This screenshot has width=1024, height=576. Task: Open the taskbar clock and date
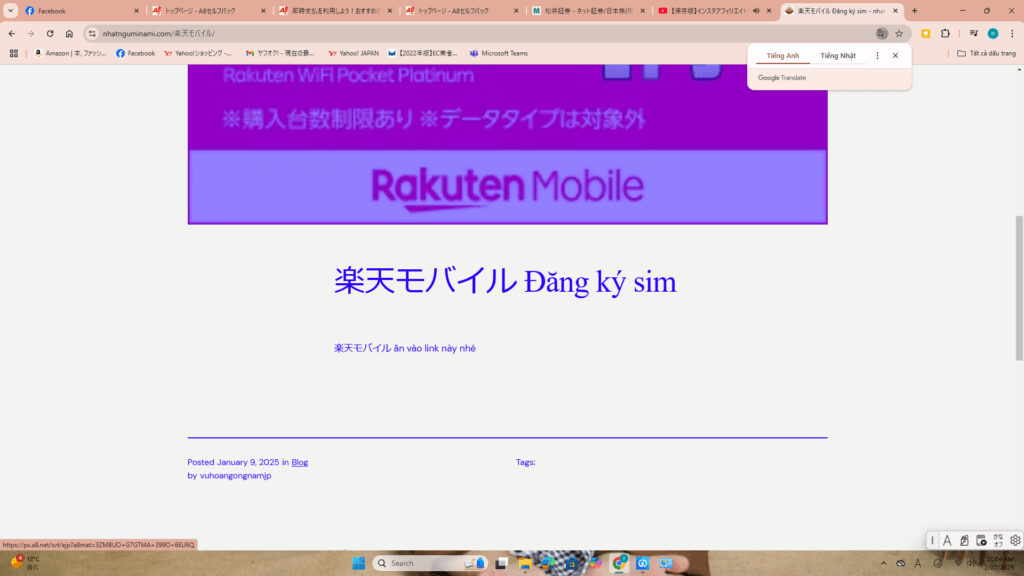coord(1000,563)
